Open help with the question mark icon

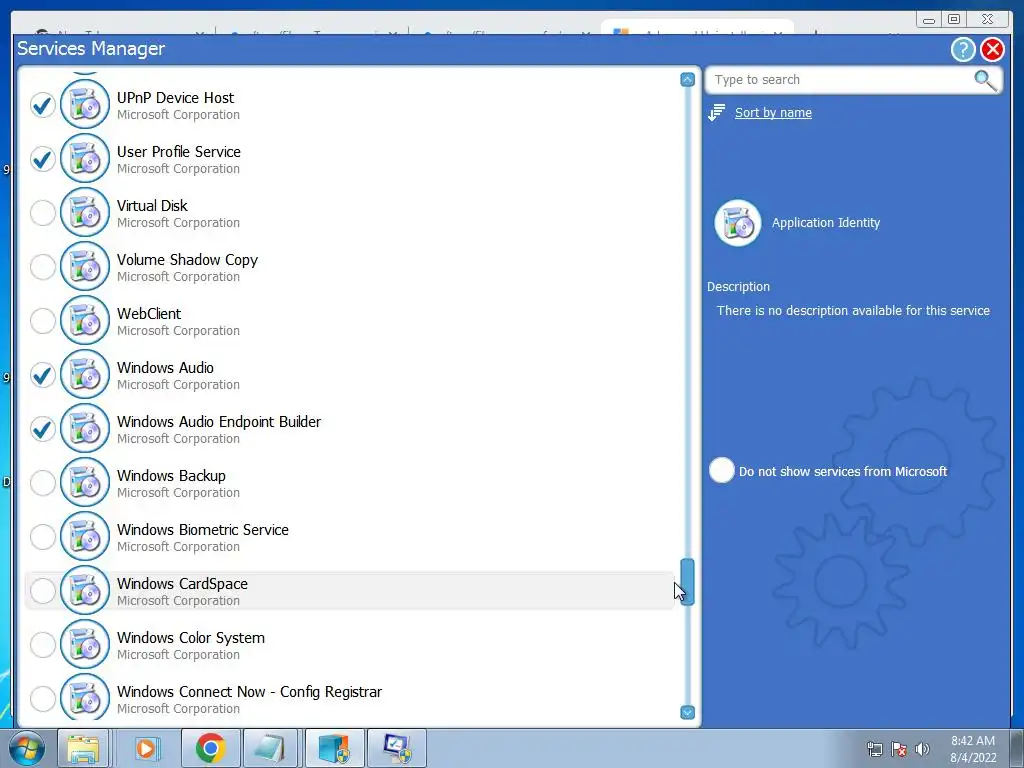click(x=963, y=49)
